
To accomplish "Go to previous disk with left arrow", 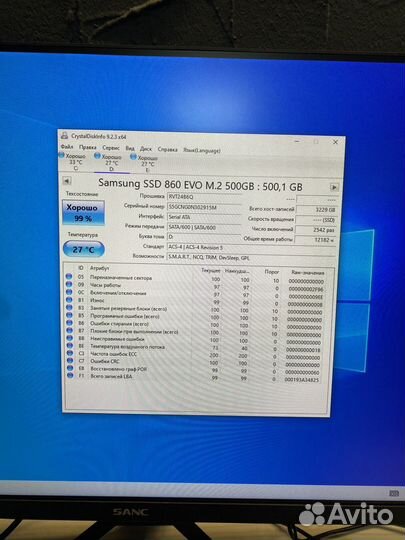I will 67,181.
